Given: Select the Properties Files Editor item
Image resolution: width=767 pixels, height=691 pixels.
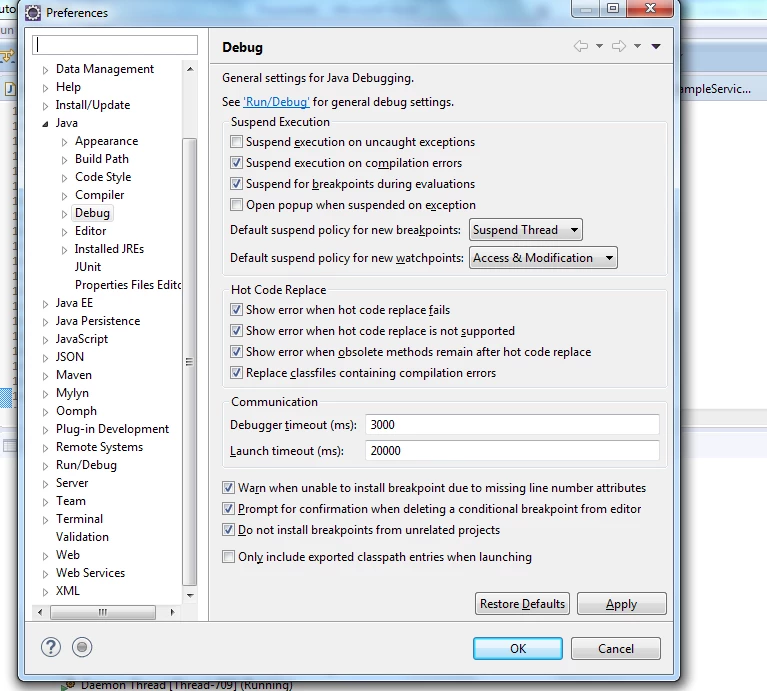Looking at the screenshot, I should 128,285.
